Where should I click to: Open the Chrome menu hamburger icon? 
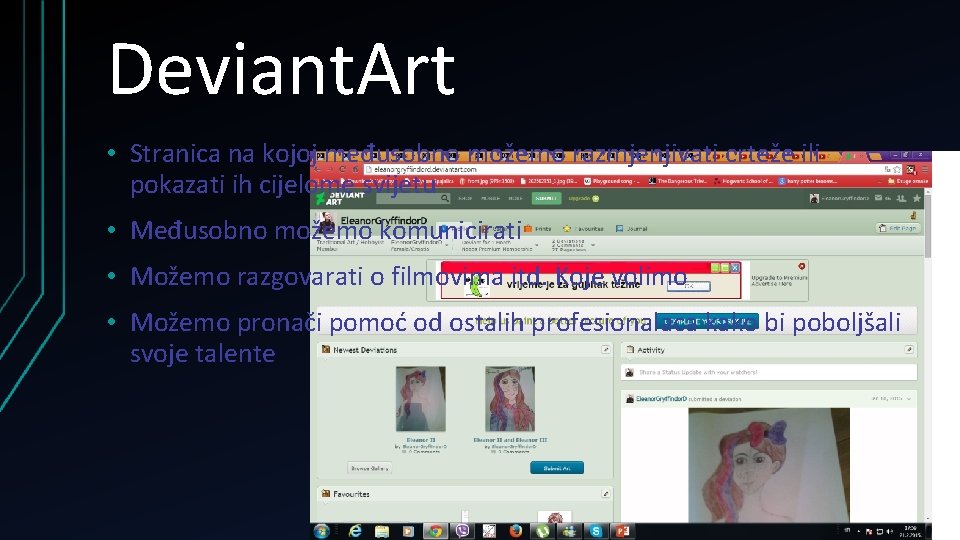925,169
